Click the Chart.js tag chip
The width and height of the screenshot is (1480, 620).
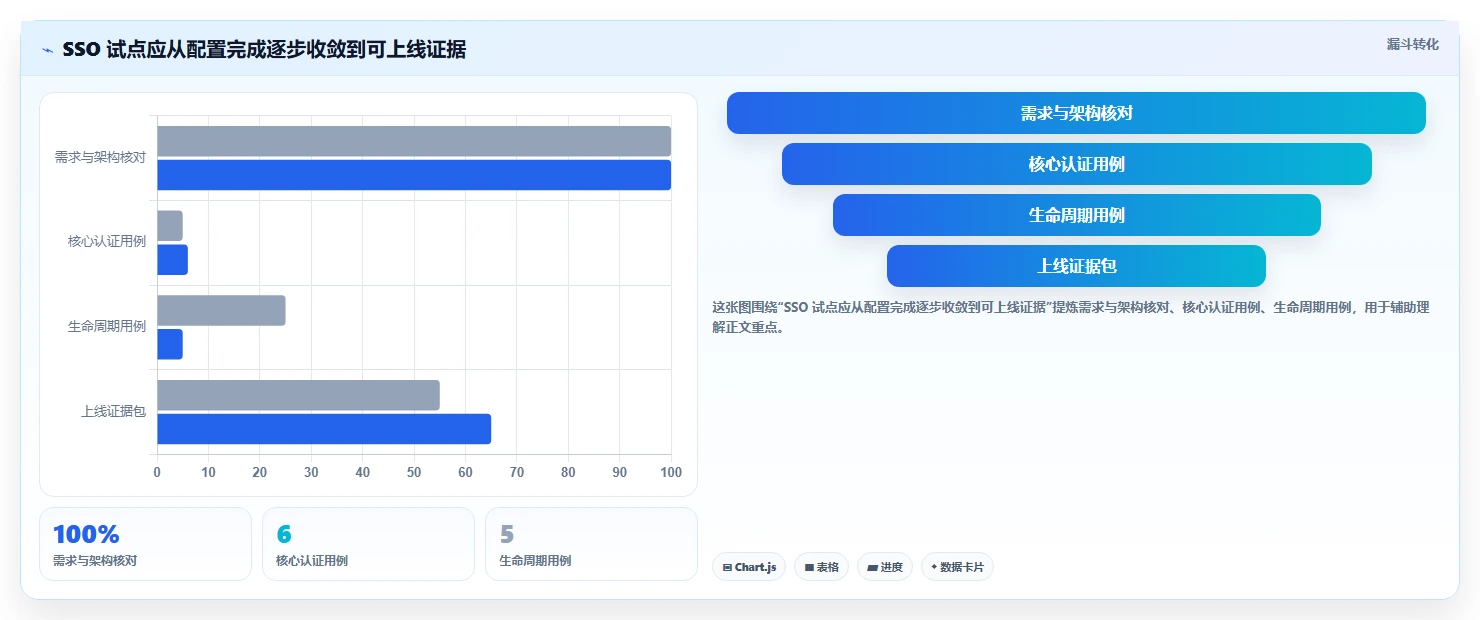click(x=749, y=567)
